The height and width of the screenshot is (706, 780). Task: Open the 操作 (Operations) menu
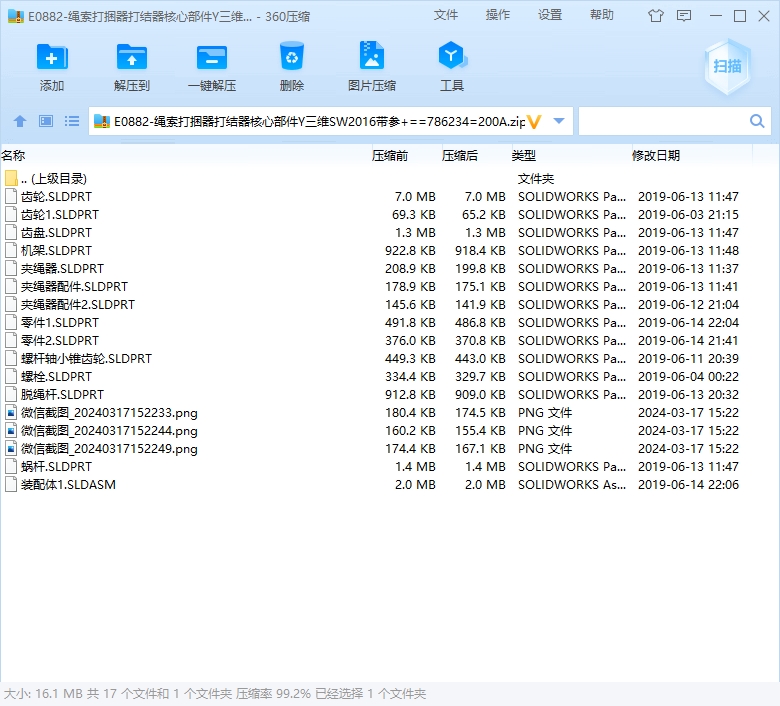click(498, 15)
